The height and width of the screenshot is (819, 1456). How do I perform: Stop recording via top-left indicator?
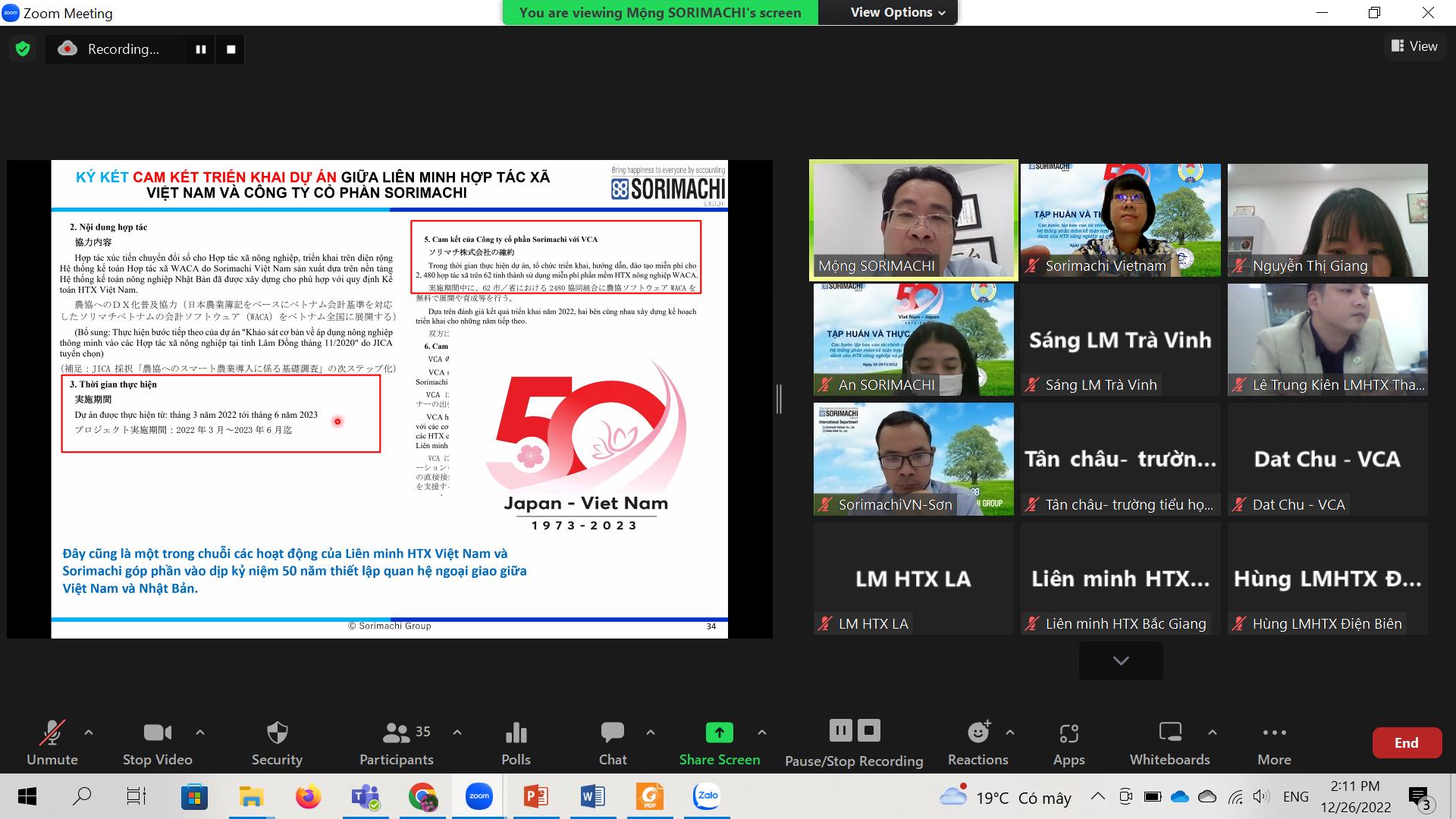[231, 49]
